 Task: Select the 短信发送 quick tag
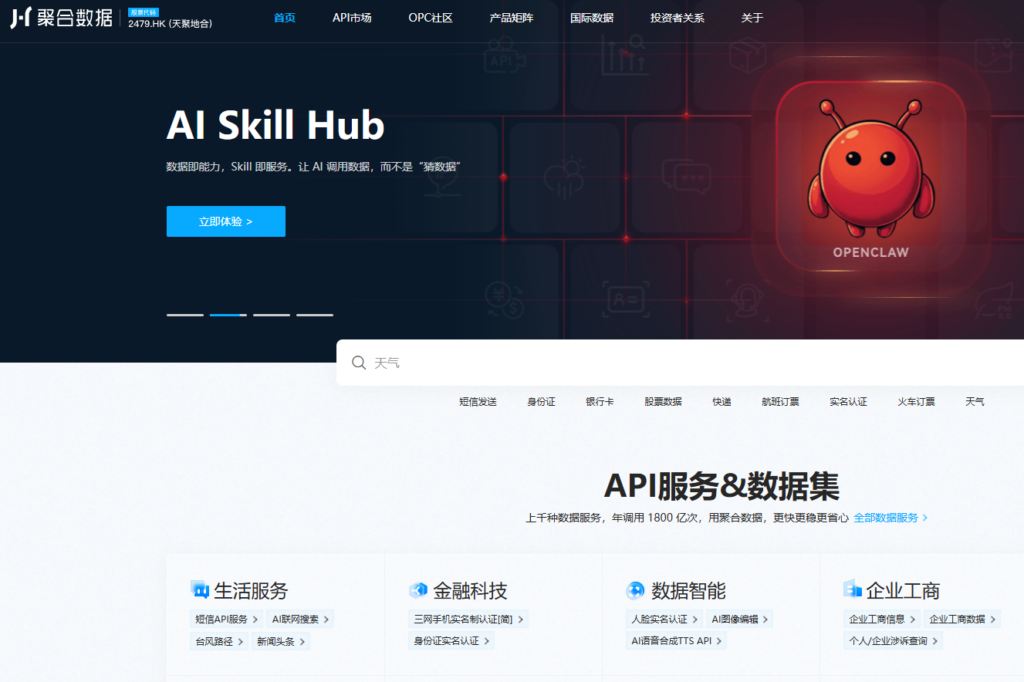coord(478,400)
